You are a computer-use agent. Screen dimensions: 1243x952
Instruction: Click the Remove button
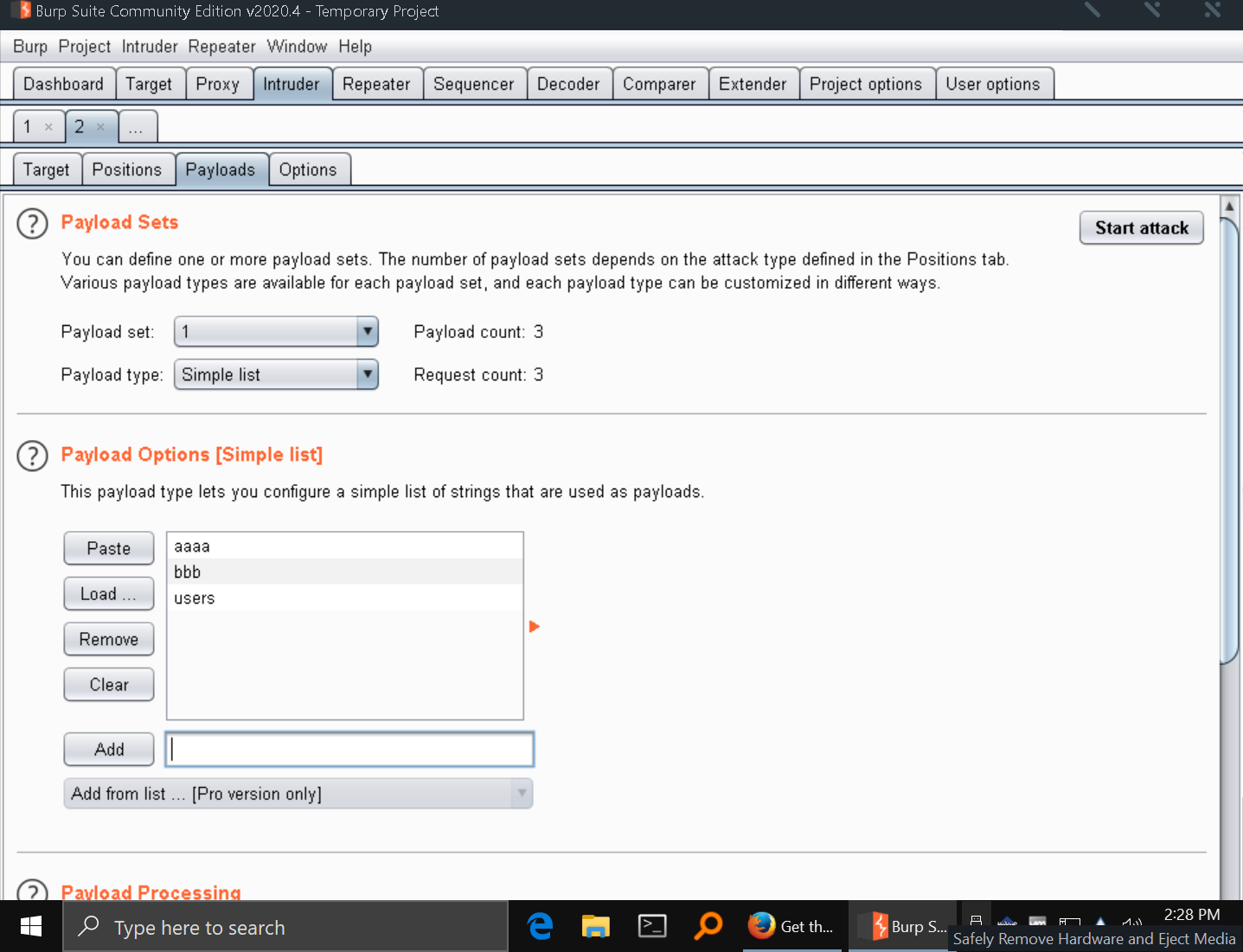tap(109, 639)
